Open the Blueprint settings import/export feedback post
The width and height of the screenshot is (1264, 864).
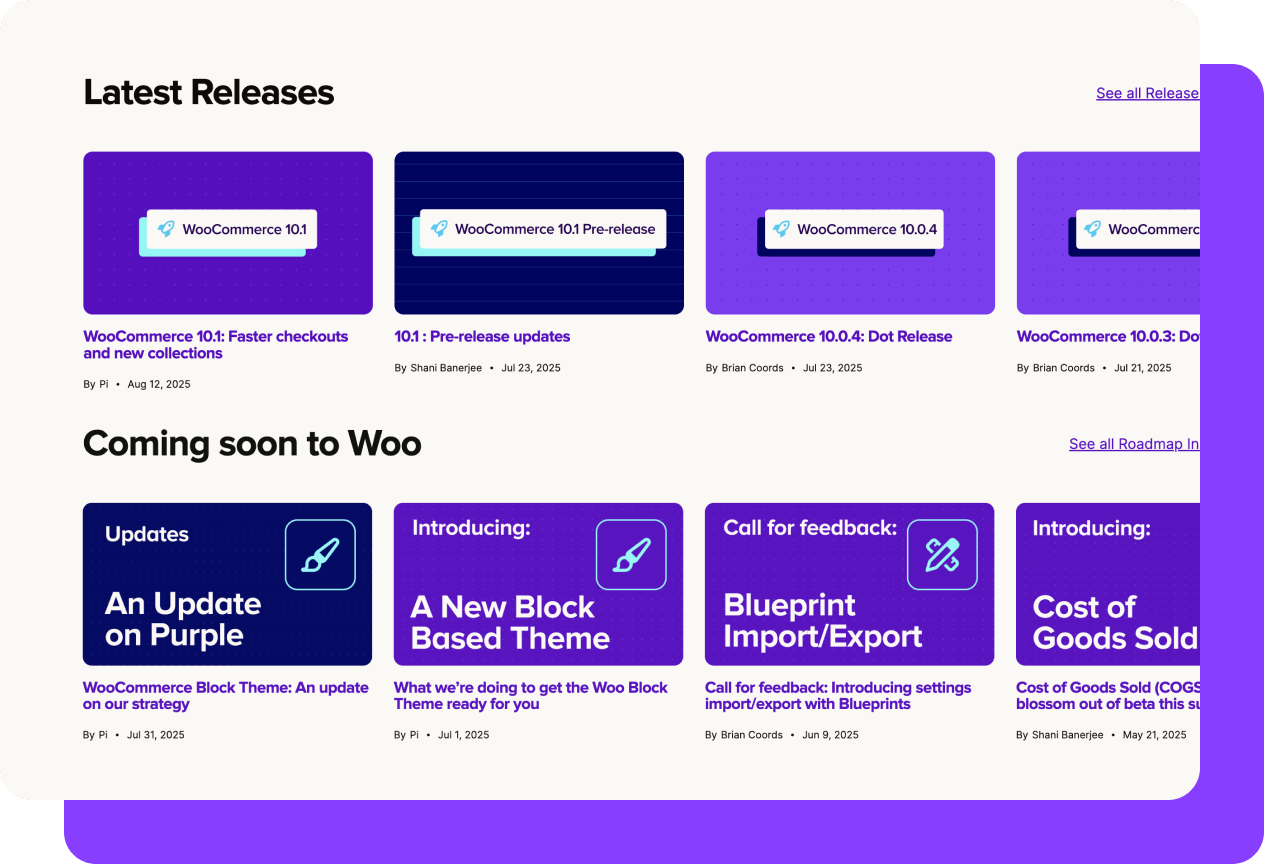[838, 695]
